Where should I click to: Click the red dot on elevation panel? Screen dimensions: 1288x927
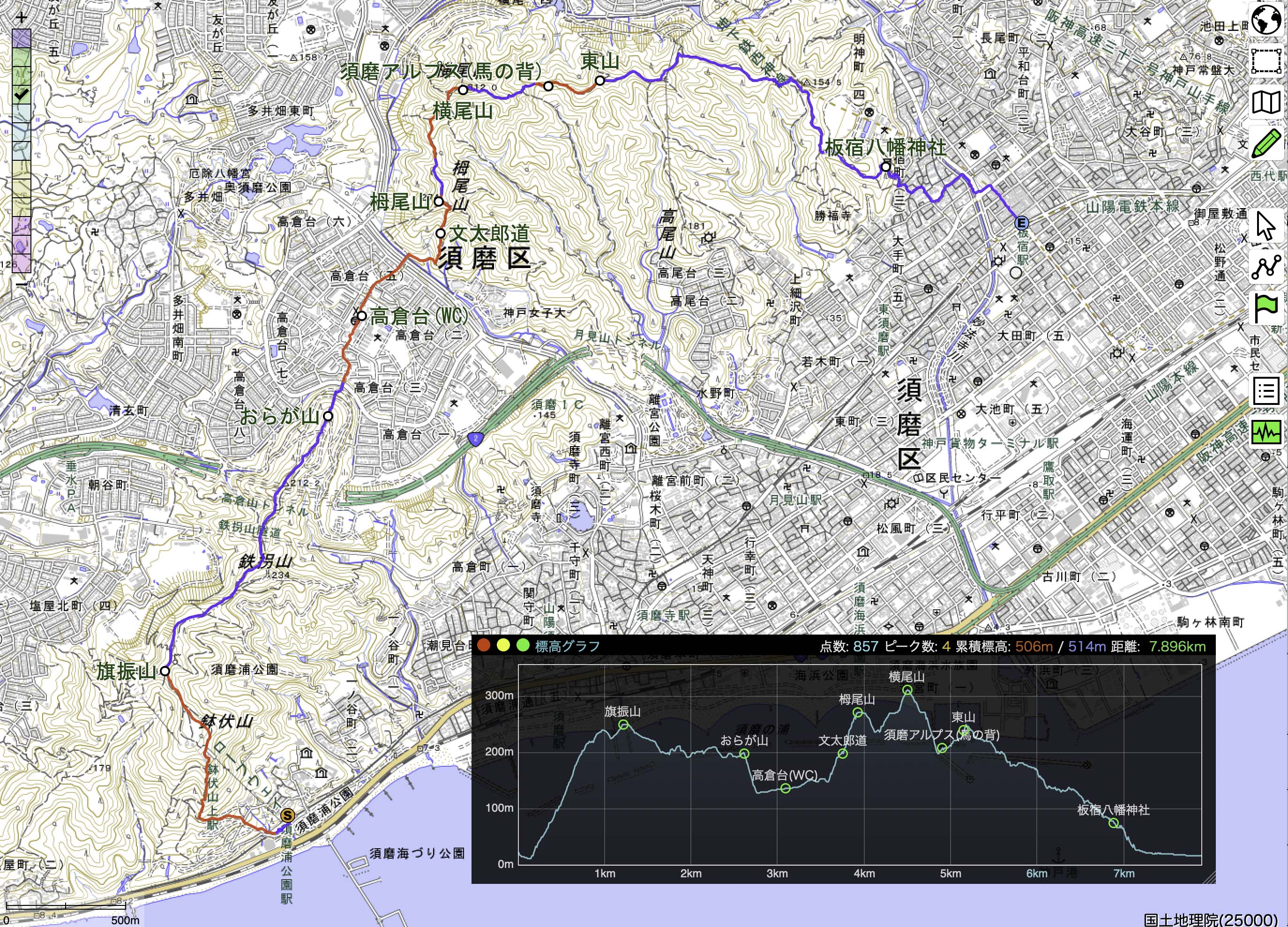(484, 645)
